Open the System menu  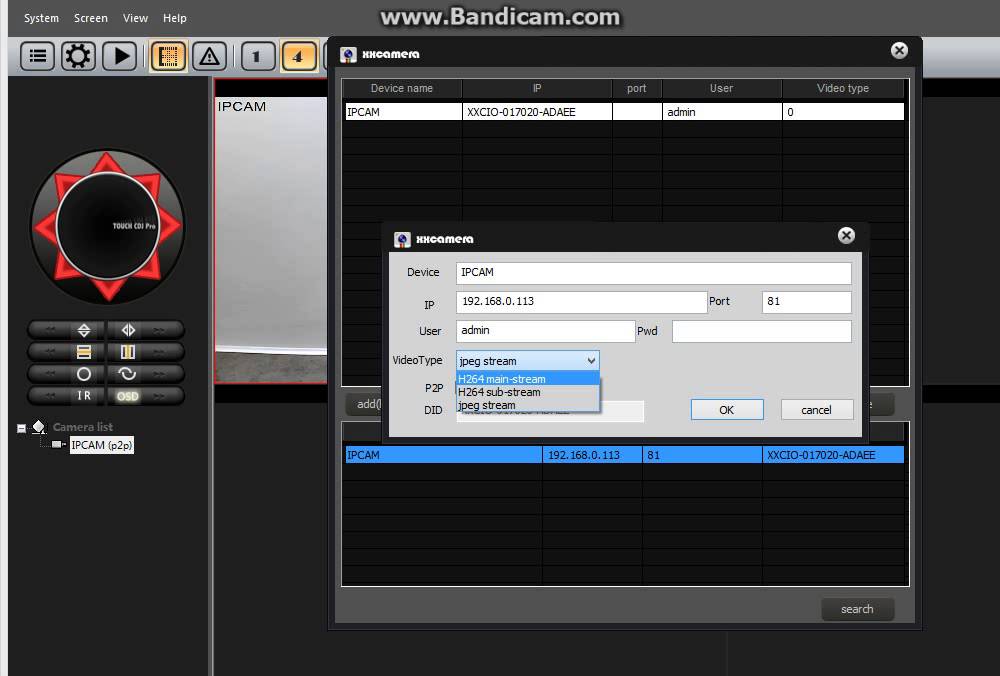pyautogui.click(x=41, y=18)
